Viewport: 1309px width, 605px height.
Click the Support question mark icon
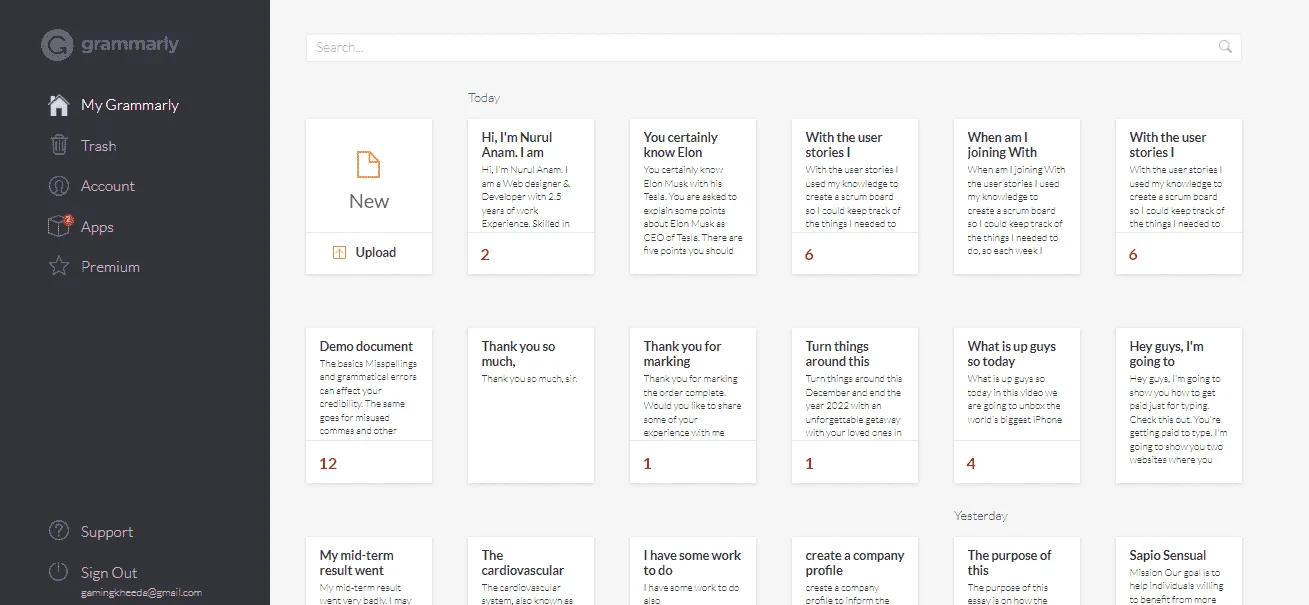pos(59,531)
